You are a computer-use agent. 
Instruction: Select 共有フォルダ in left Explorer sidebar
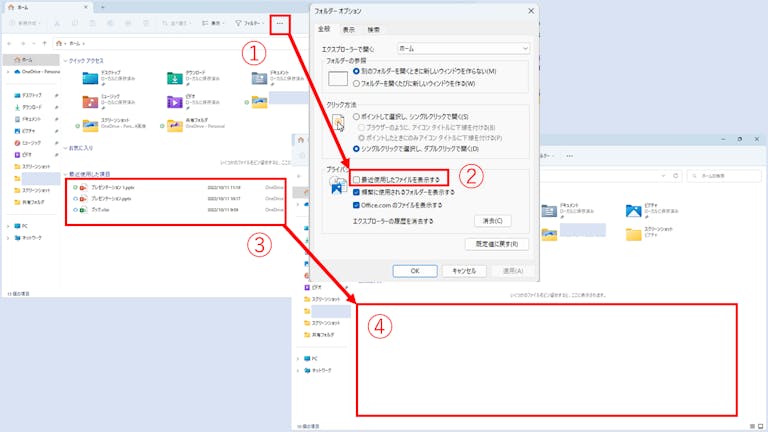(x=29, y=202)
